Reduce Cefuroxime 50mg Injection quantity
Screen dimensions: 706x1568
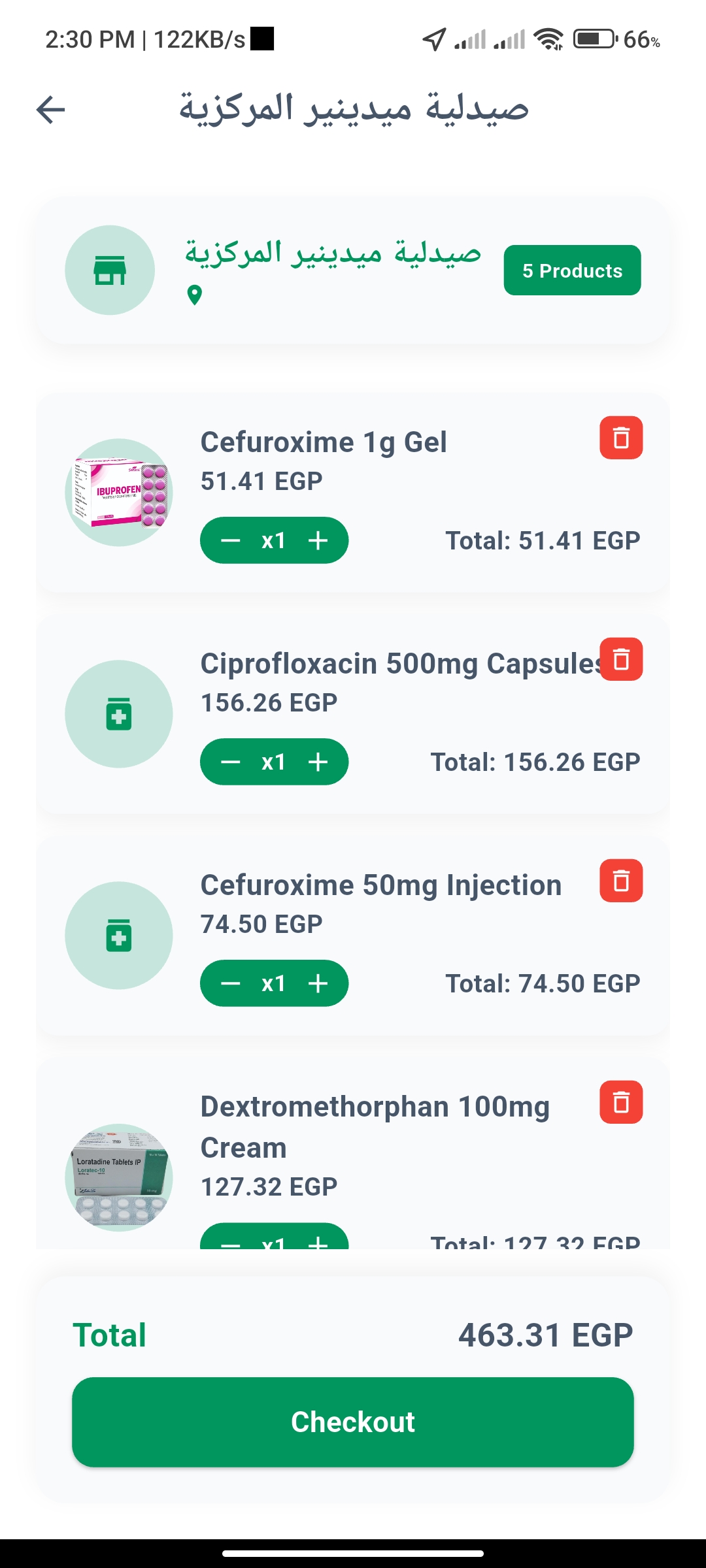point(231,983)
